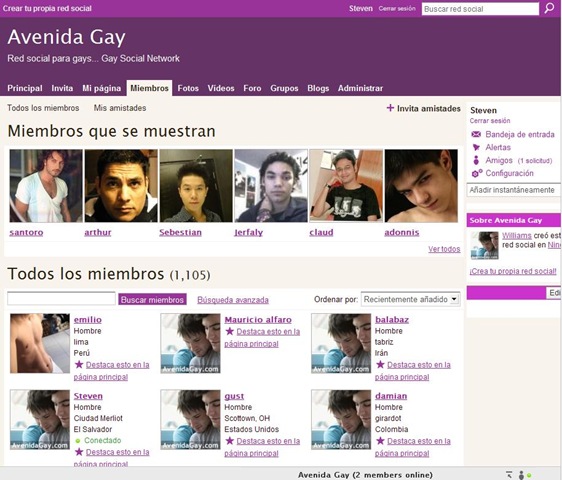Click the Configuración link text
Screen dimensions: 562x480
click(509, 173)
